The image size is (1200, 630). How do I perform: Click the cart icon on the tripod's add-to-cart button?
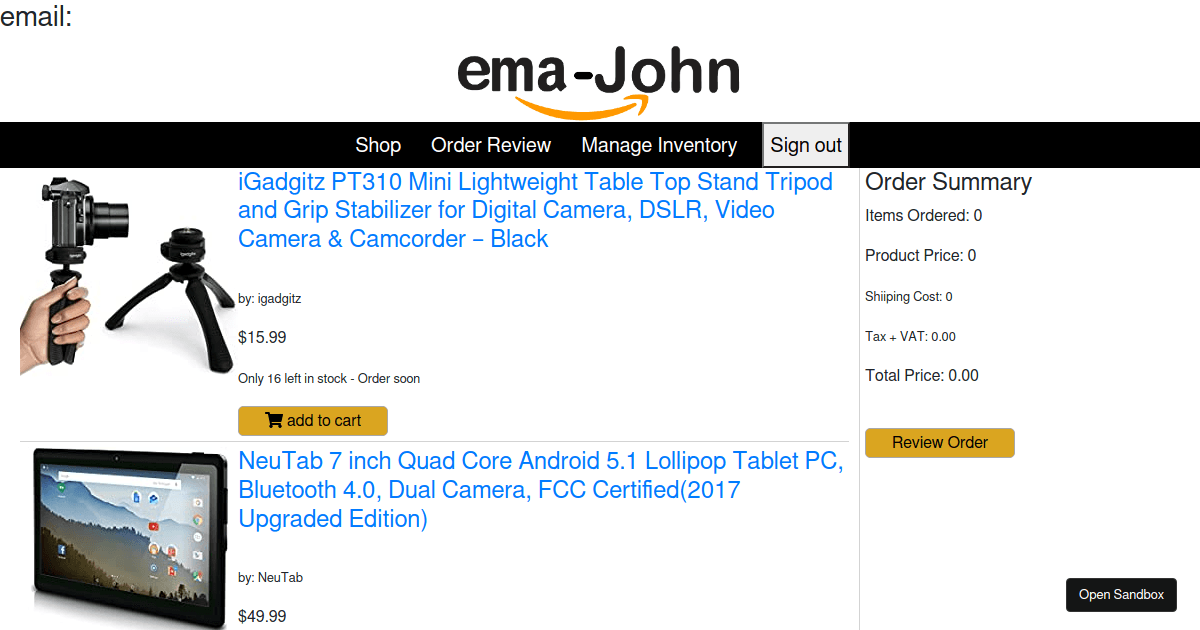[273, 420]
